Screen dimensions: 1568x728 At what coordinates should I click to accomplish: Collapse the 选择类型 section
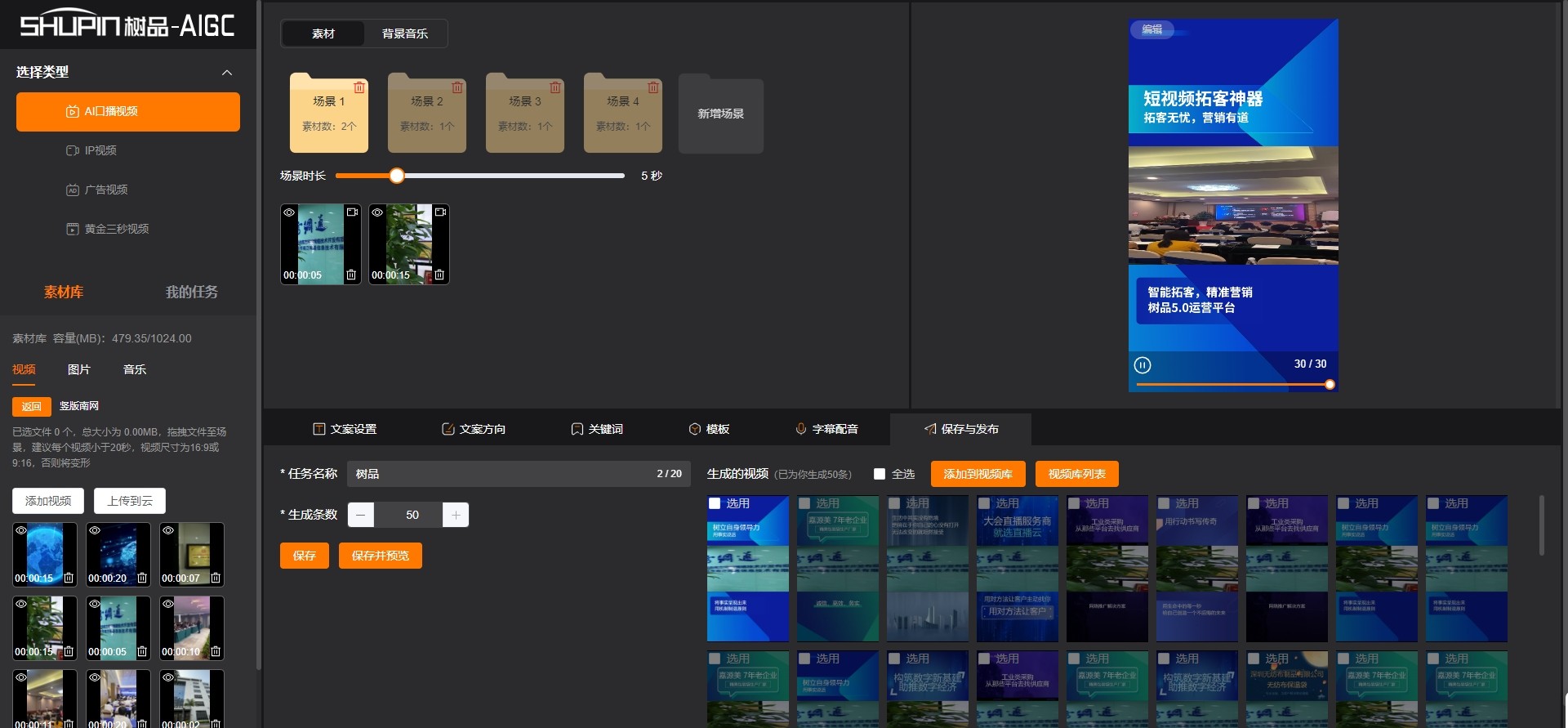[227, 73]
